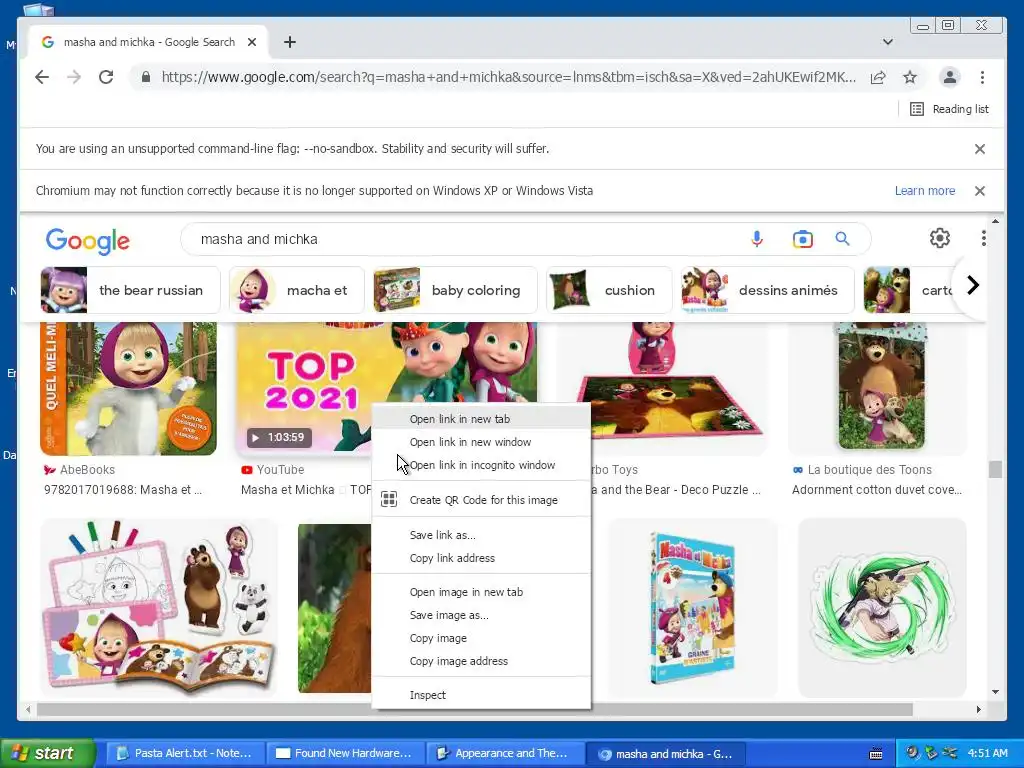Switch to the masha and michka browser tab

[148, 42]
